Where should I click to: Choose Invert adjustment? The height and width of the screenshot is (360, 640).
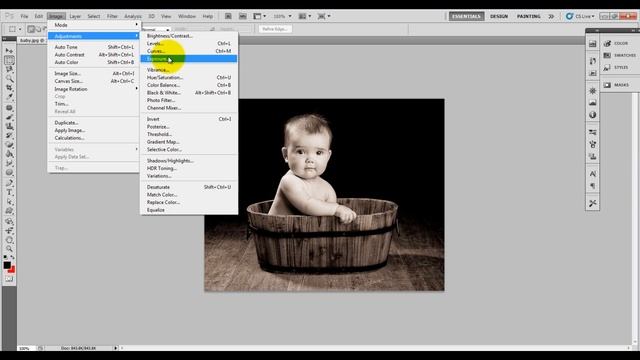point(189,119)
